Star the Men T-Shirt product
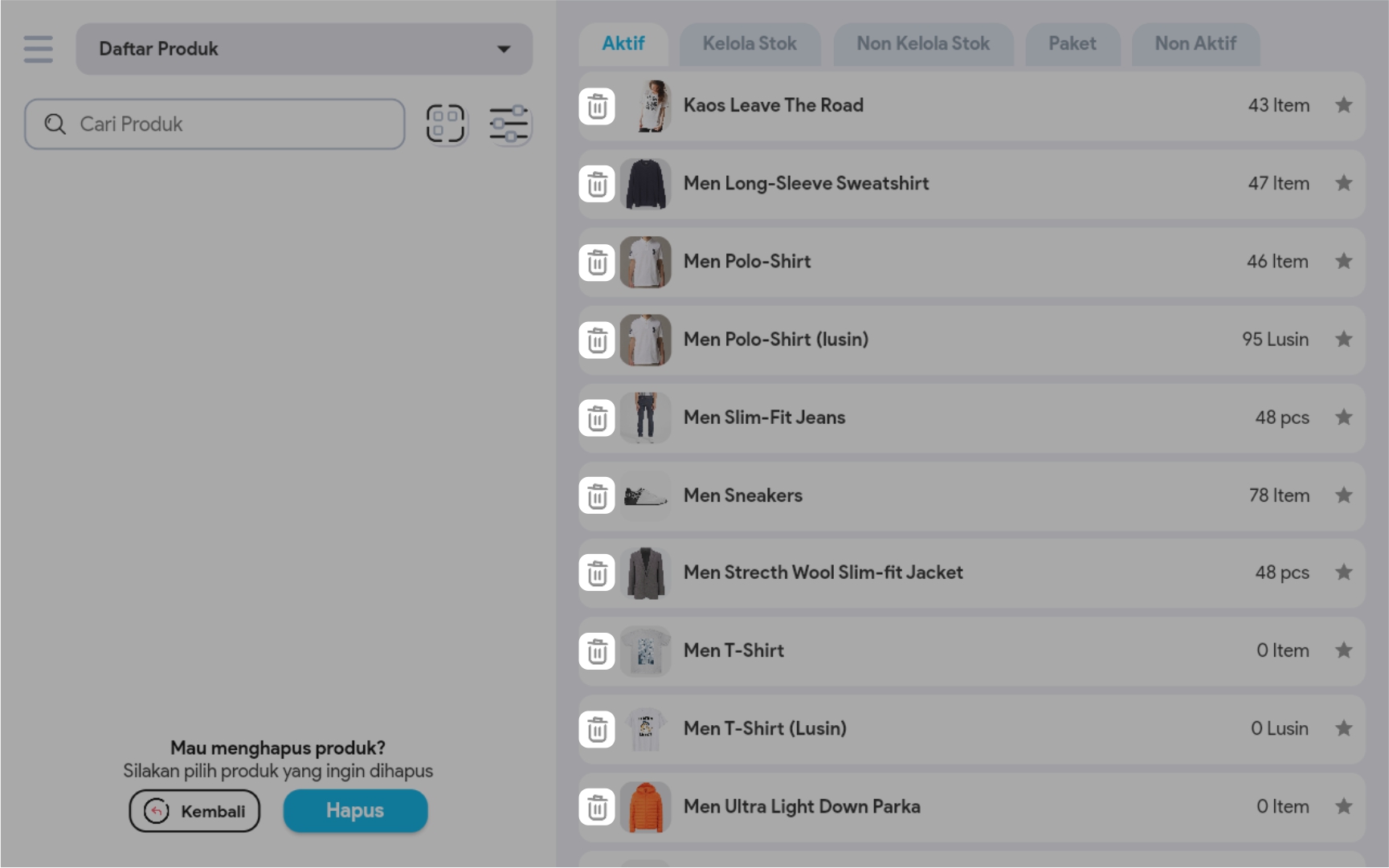The height and width of the screenshot is (868, 1389). tap(1343, 650)
